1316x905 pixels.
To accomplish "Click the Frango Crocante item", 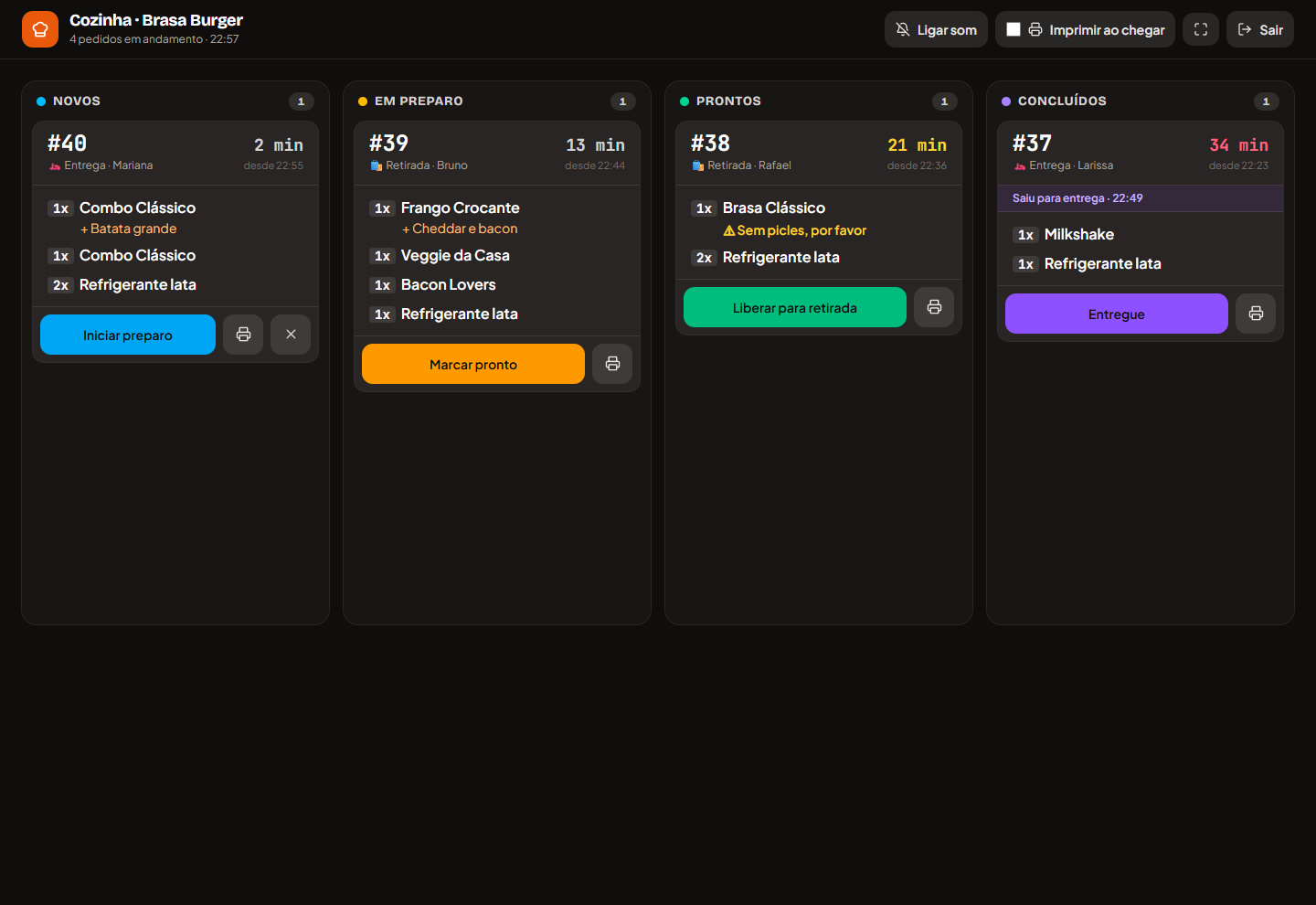I will point(460,208).
